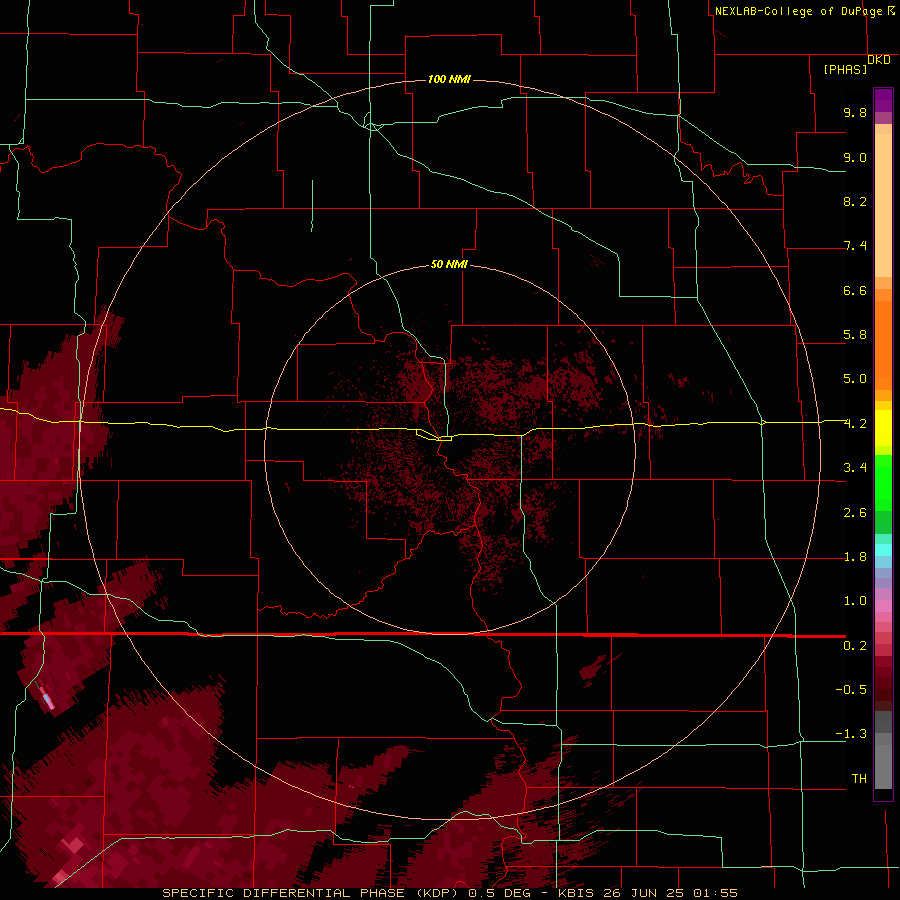Click the 0.2 scale value

(855, 646)
